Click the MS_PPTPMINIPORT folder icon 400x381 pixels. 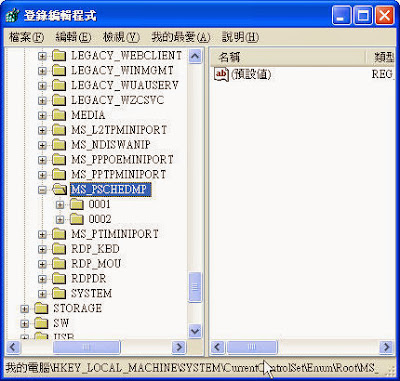coord(59,174)
